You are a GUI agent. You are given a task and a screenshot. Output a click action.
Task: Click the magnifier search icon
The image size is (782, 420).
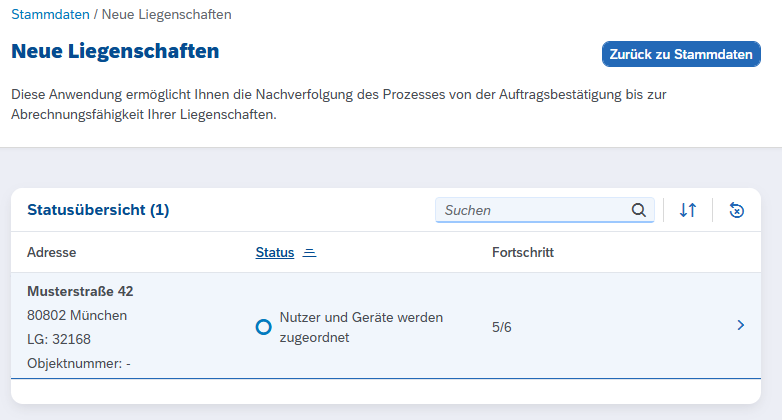pyautogui.click(x=639, y=210)
